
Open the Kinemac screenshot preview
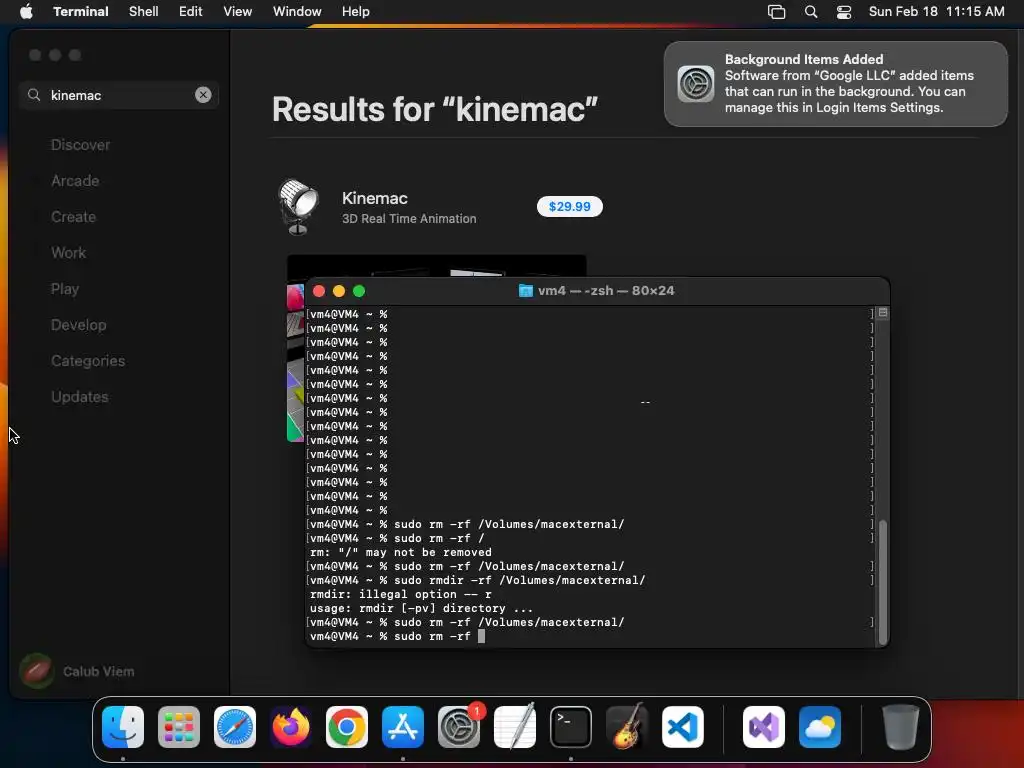click(436, 266)
